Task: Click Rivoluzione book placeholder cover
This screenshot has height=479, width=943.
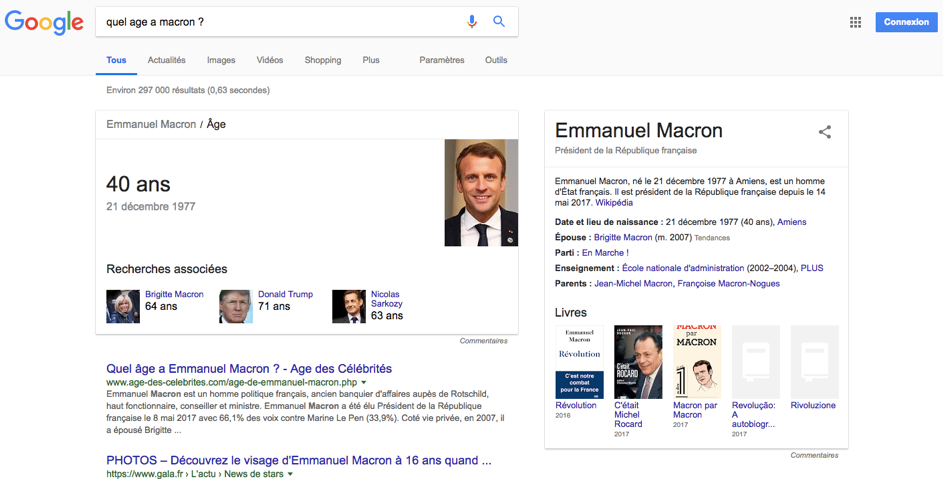Action: pos(815,362)
